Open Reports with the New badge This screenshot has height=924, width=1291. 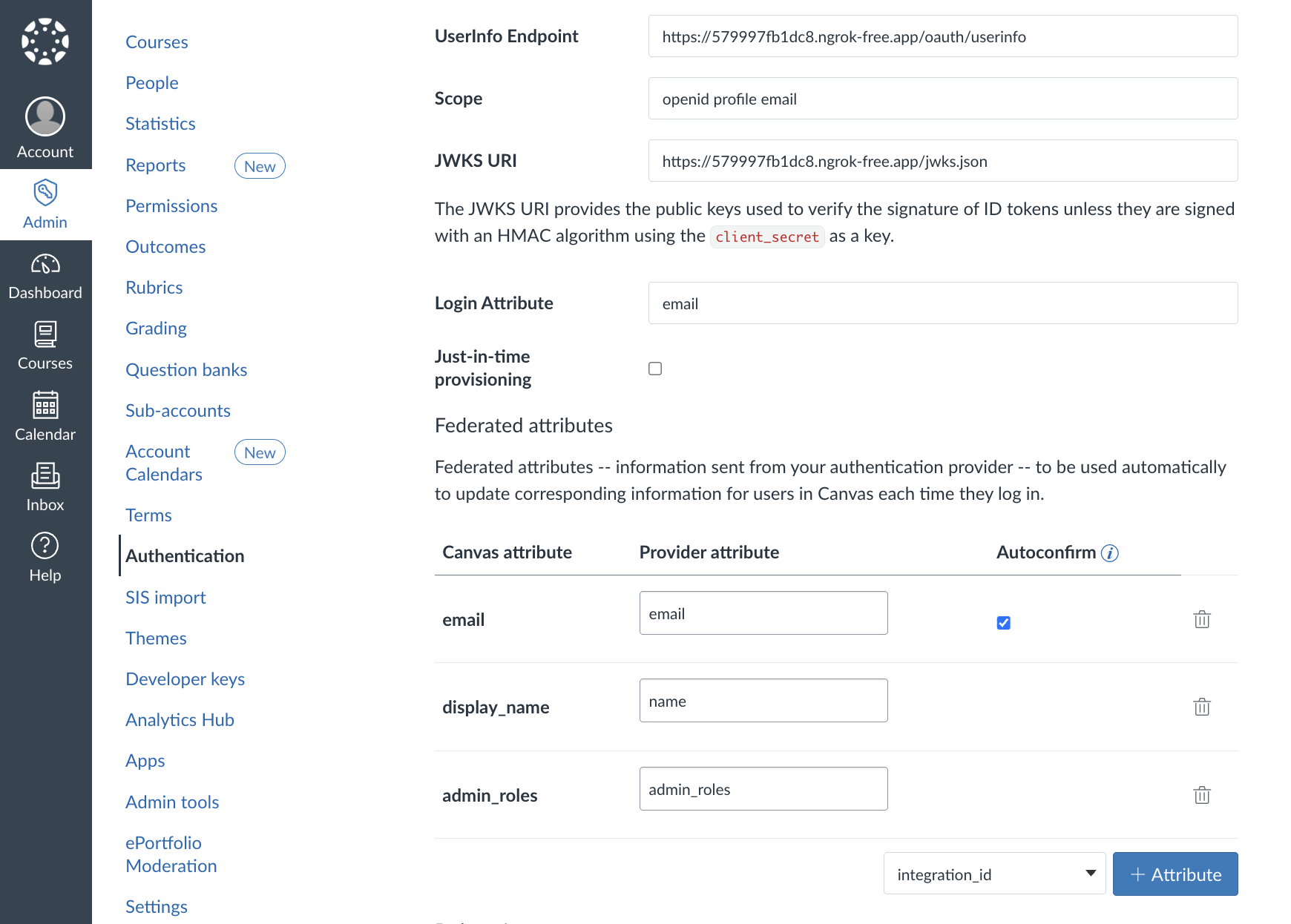pos(156,165)
